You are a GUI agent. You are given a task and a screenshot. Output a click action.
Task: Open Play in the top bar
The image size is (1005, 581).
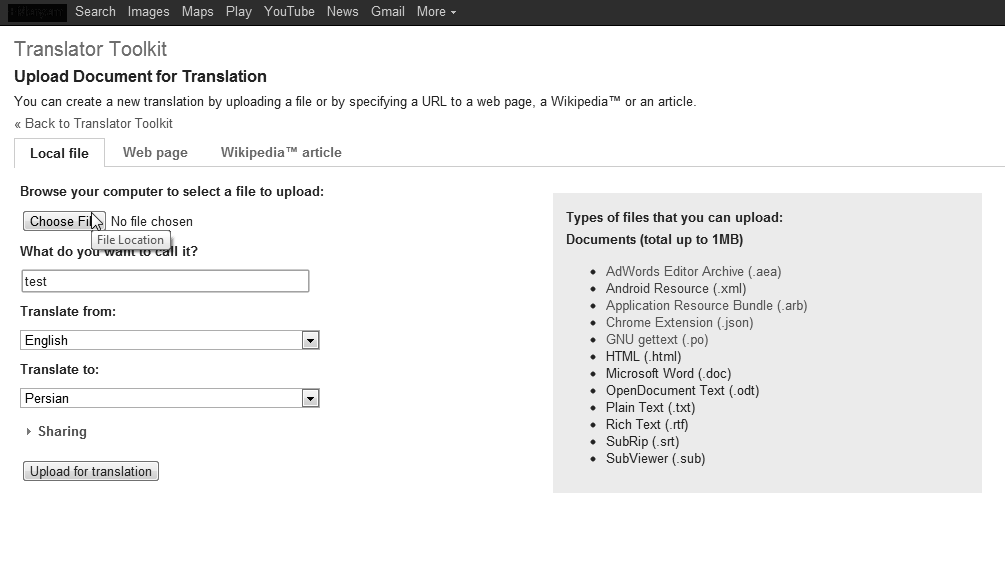click(238, 12)
